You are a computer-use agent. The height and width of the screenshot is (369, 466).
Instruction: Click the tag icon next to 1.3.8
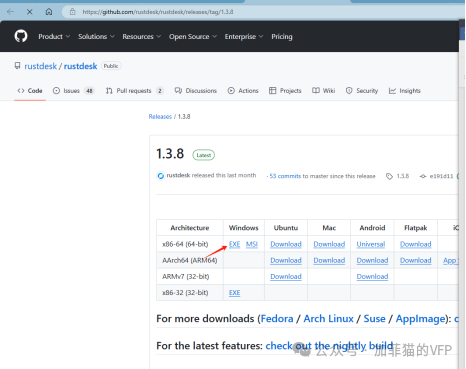(x=389, y=176)
